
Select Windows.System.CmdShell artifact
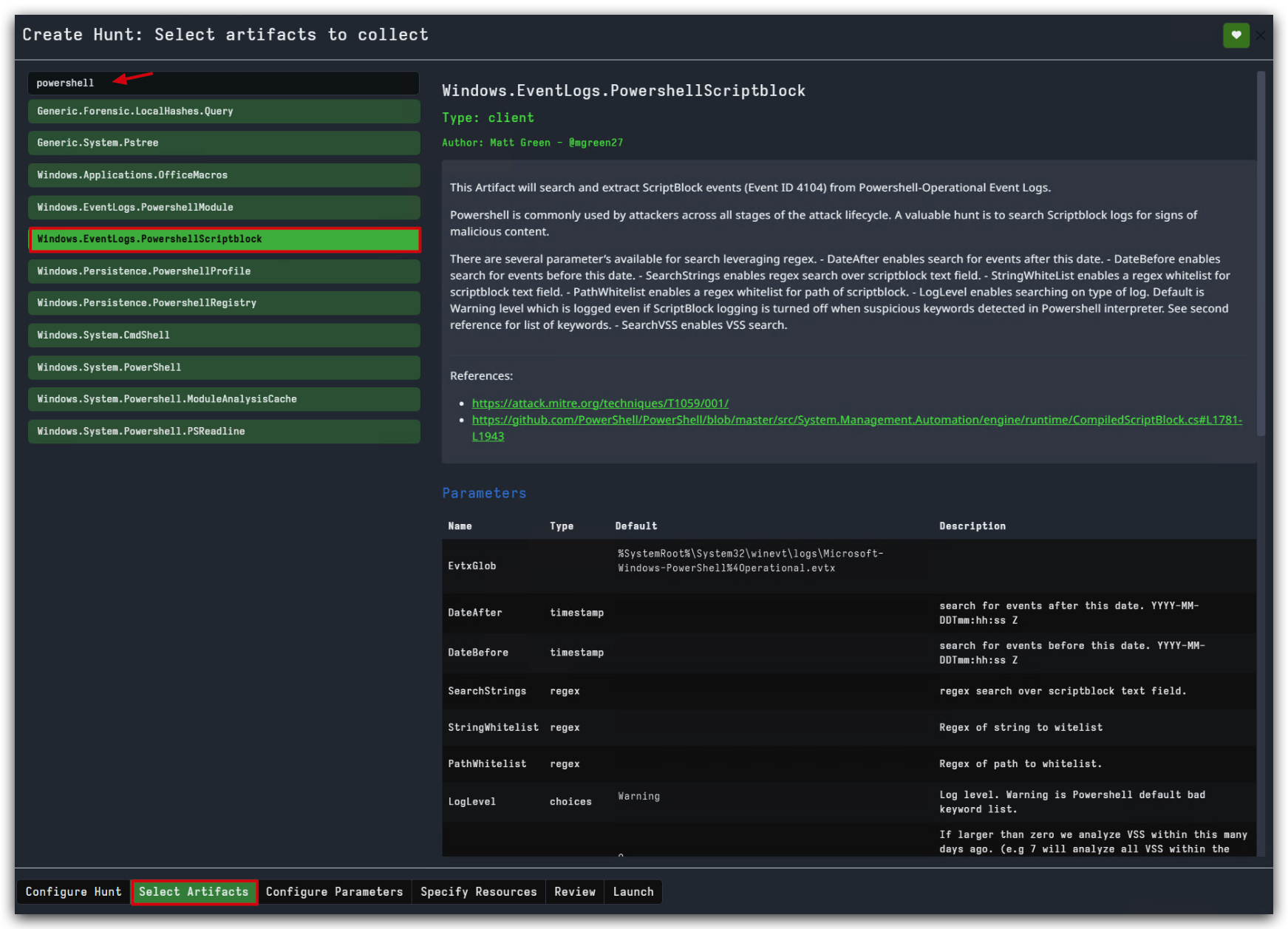pyautogui.click(x=224, y=336)
